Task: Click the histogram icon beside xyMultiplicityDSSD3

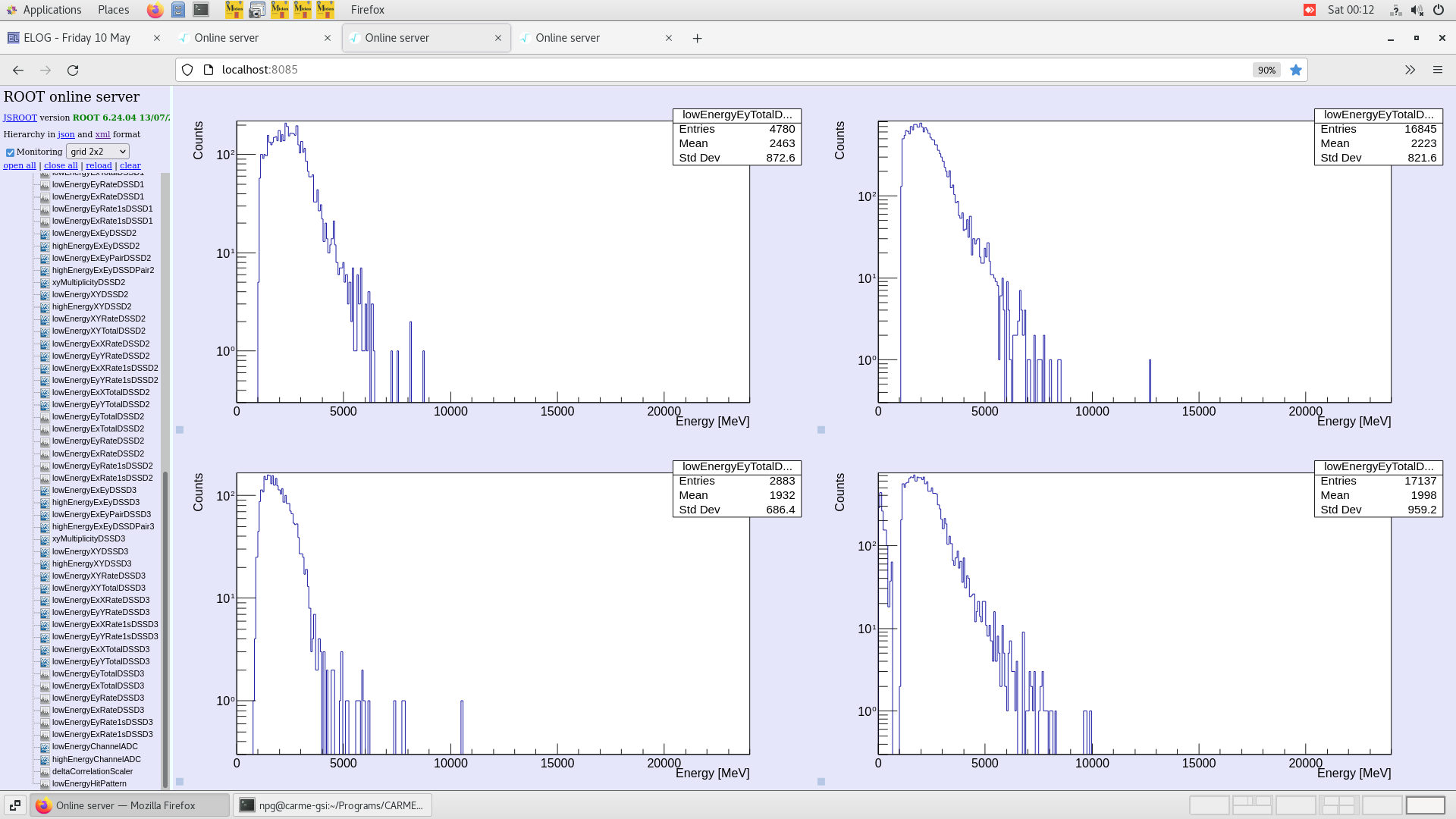Action: click(x=45, y=538)
